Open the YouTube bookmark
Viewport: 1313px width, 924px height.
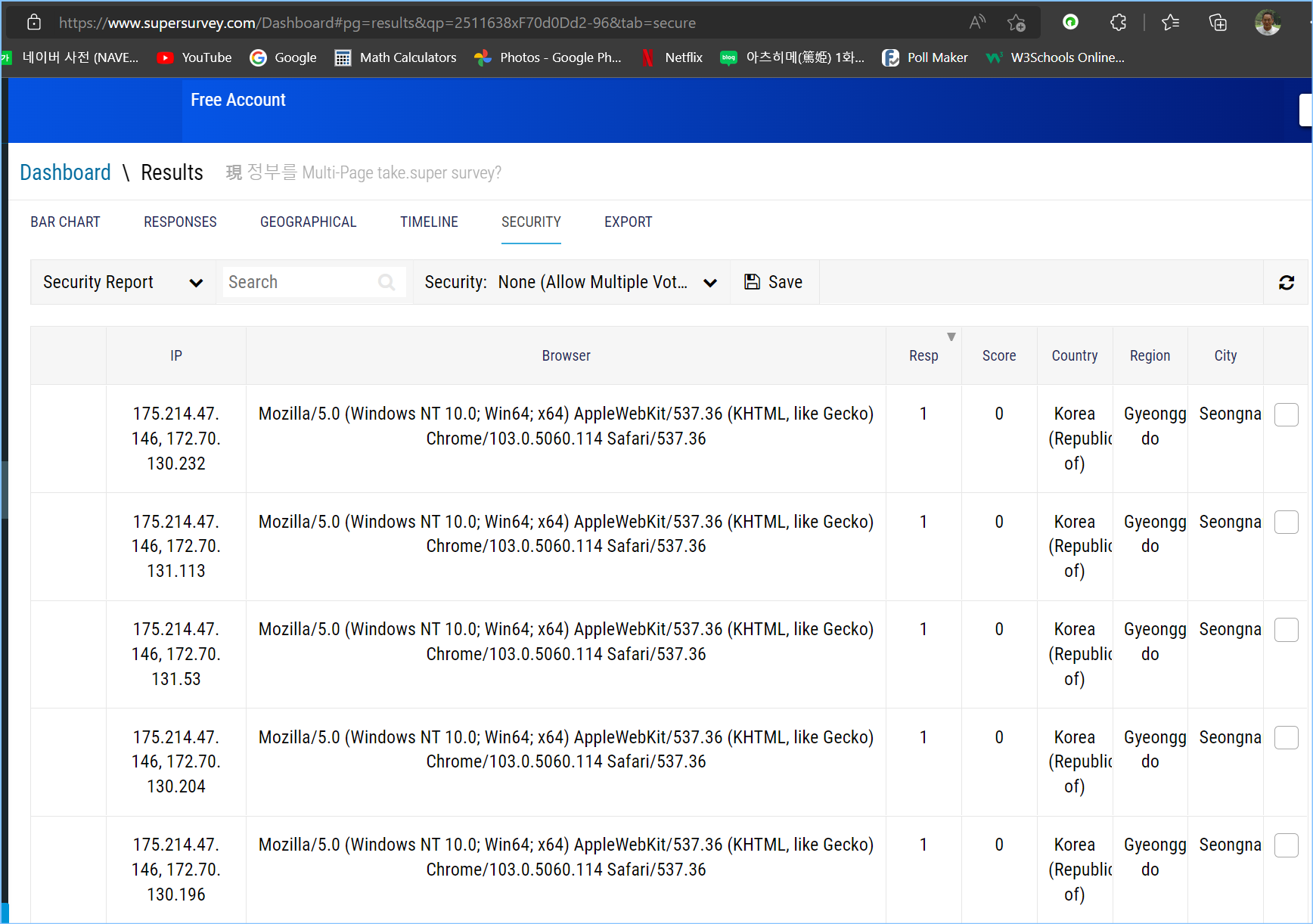coord(194,57)
